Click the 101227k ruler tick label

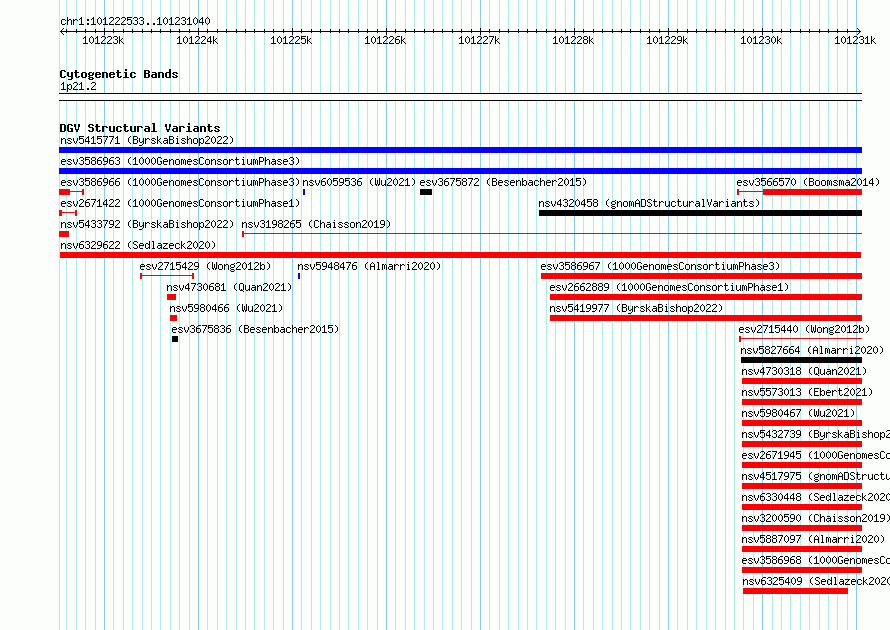tap(479, 40)
